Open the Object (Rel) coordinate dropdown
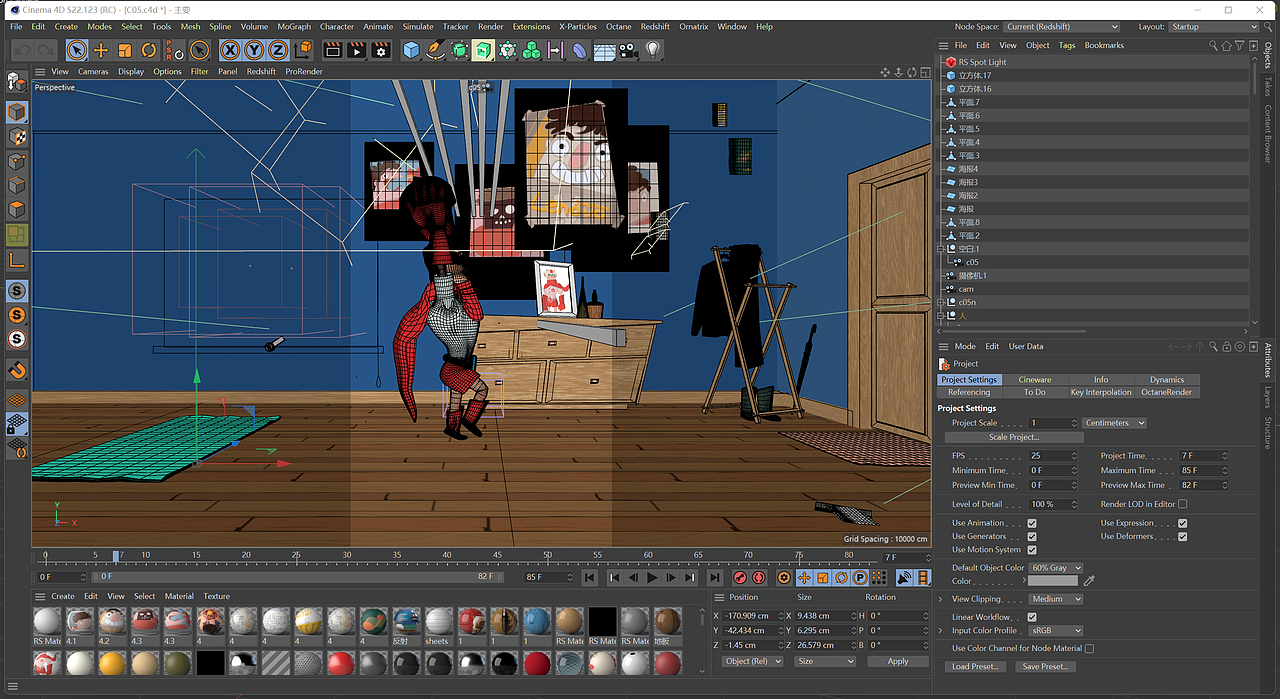This screenshot has height=699, width=1280. (753, 661)
